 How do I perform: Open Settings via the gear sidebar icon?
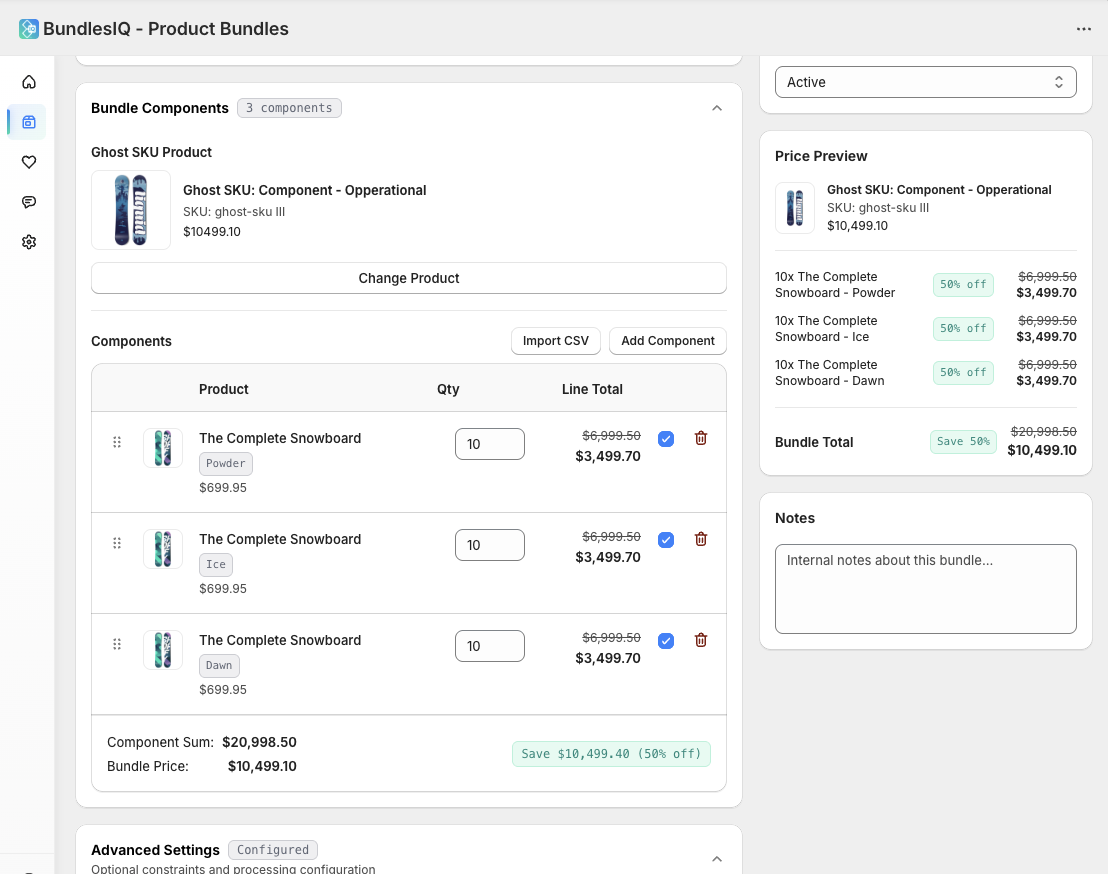pyautogui.click(x=28, y=242)
